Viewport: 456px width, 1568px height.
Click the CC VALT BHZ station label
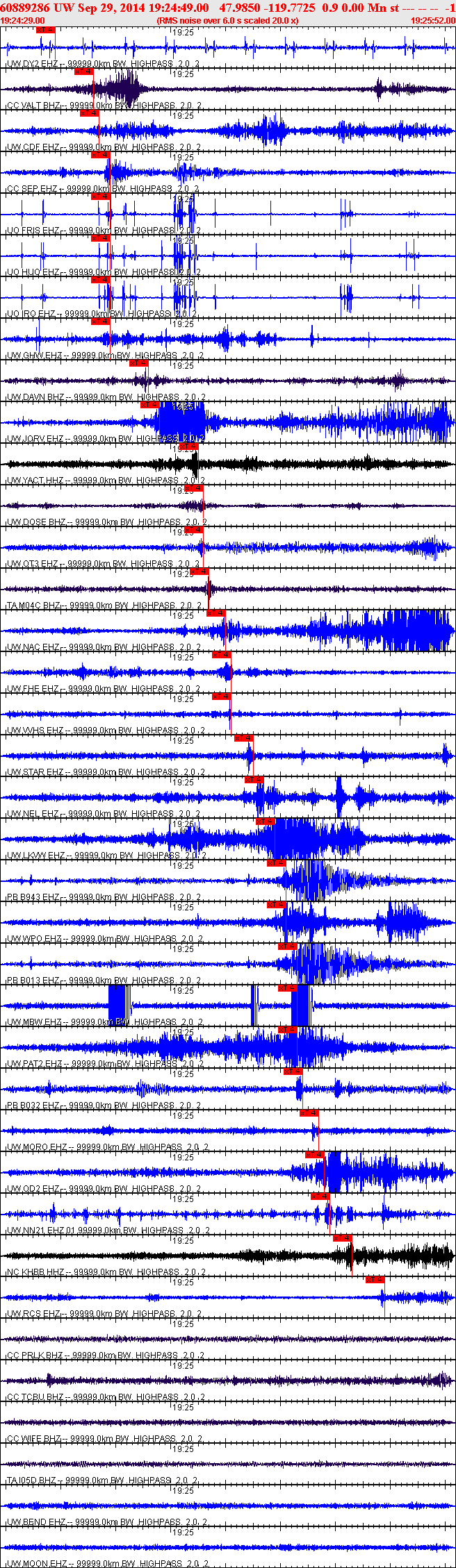coord(33,106)
